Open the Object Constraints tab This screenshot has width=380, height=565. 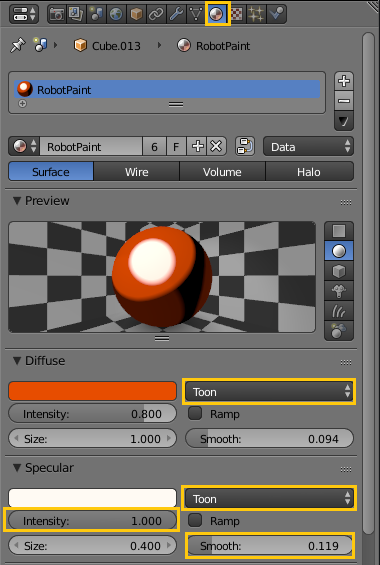156,14
